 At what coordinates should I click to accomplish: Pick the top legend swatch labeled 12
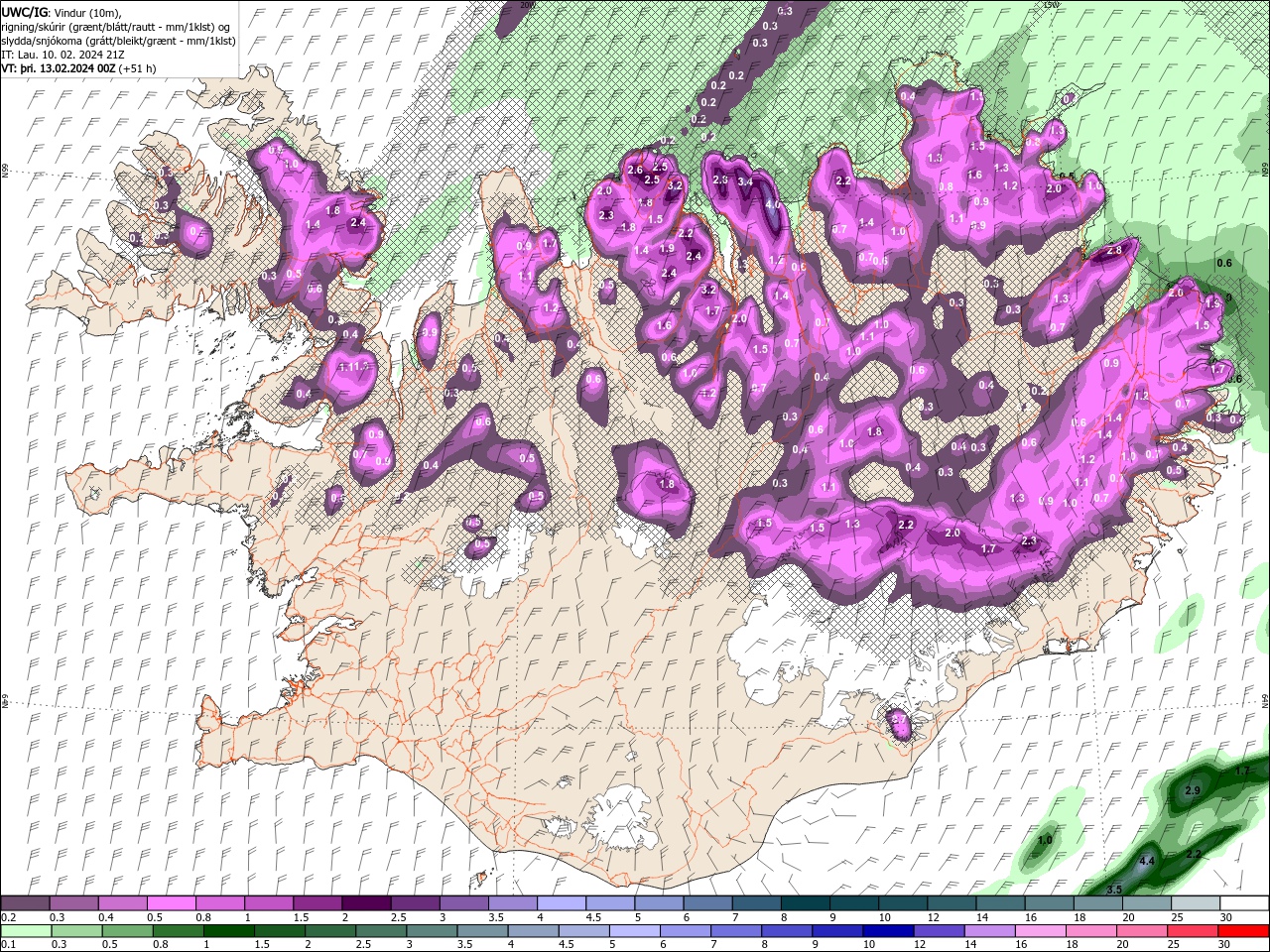(x=951, y=904)
